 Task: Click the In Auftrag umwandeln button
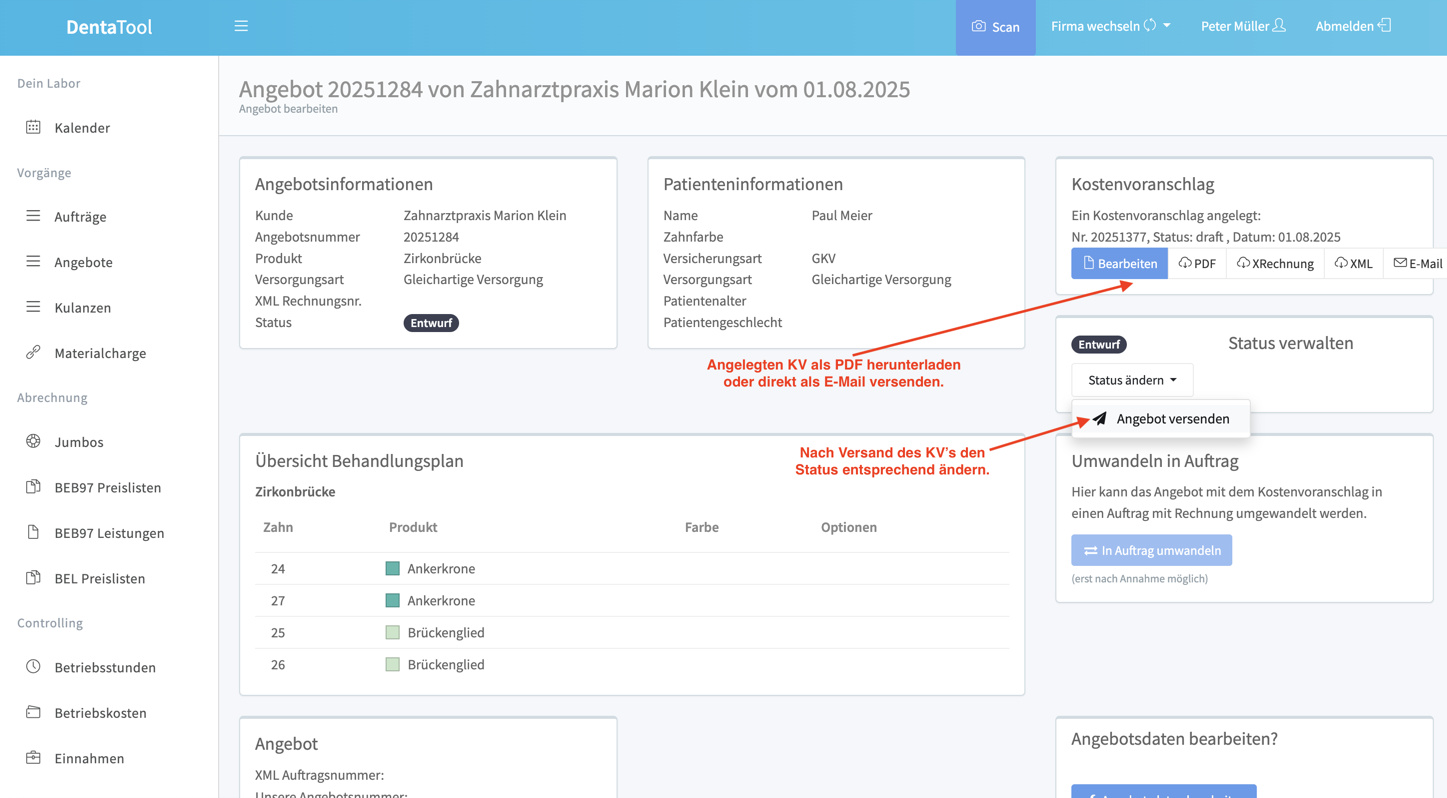click(x=1151, y=550)
